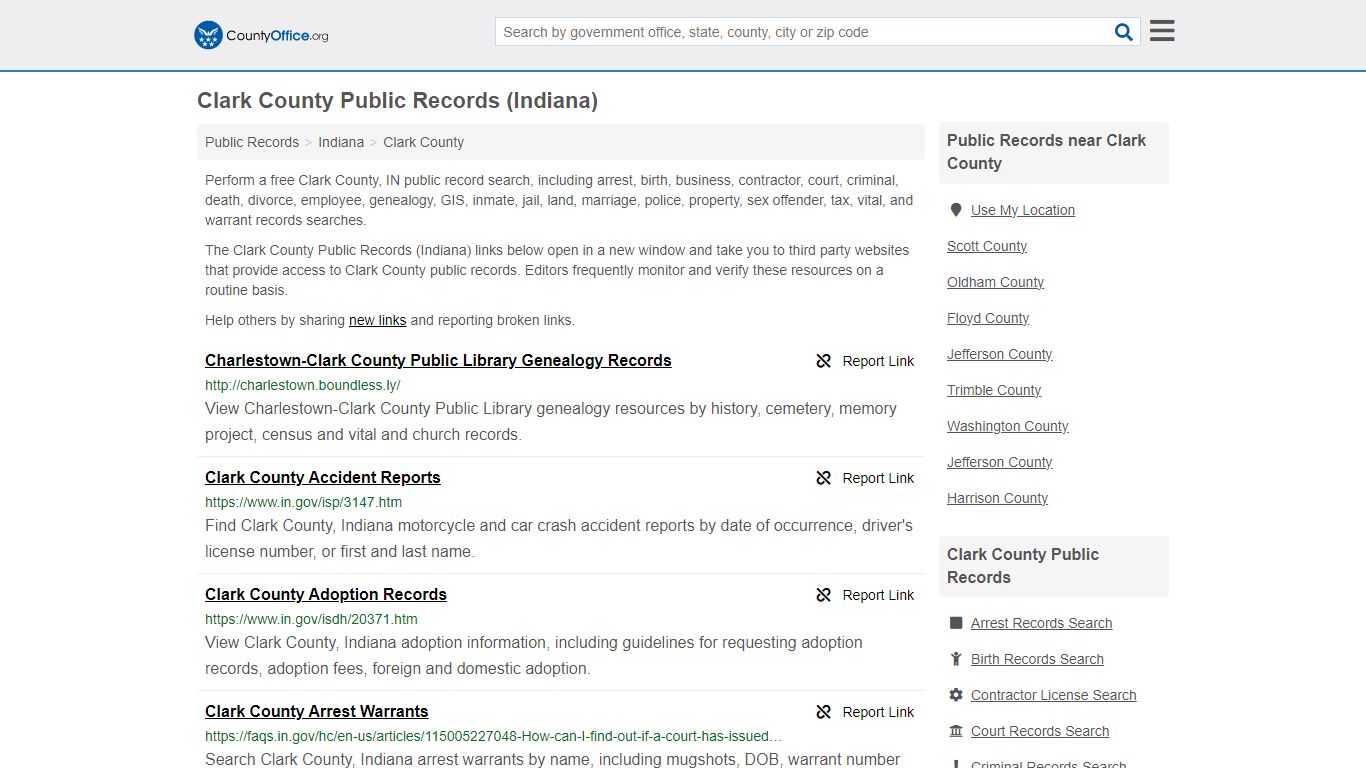
Task: Open Oldham County records
Action: [995, 282]
